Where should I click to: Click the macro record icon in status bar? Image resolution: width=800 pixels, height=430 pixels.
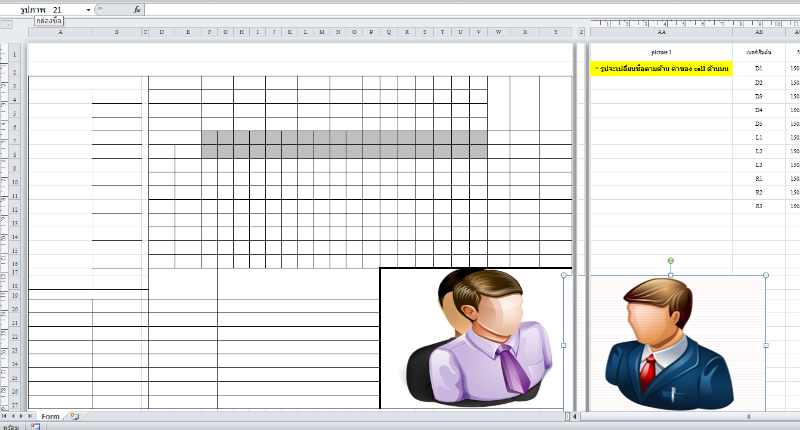point(35,426)
